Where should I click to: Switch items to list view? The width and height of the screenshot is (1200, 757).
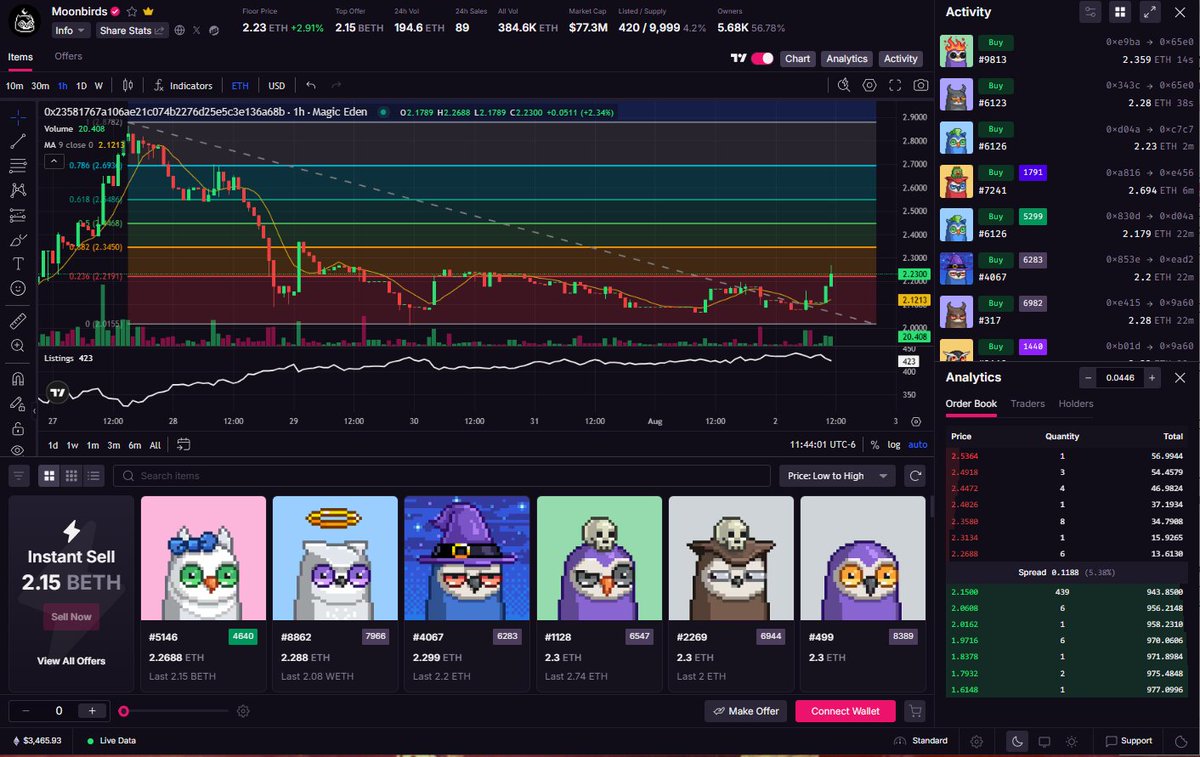coord(93,476)
